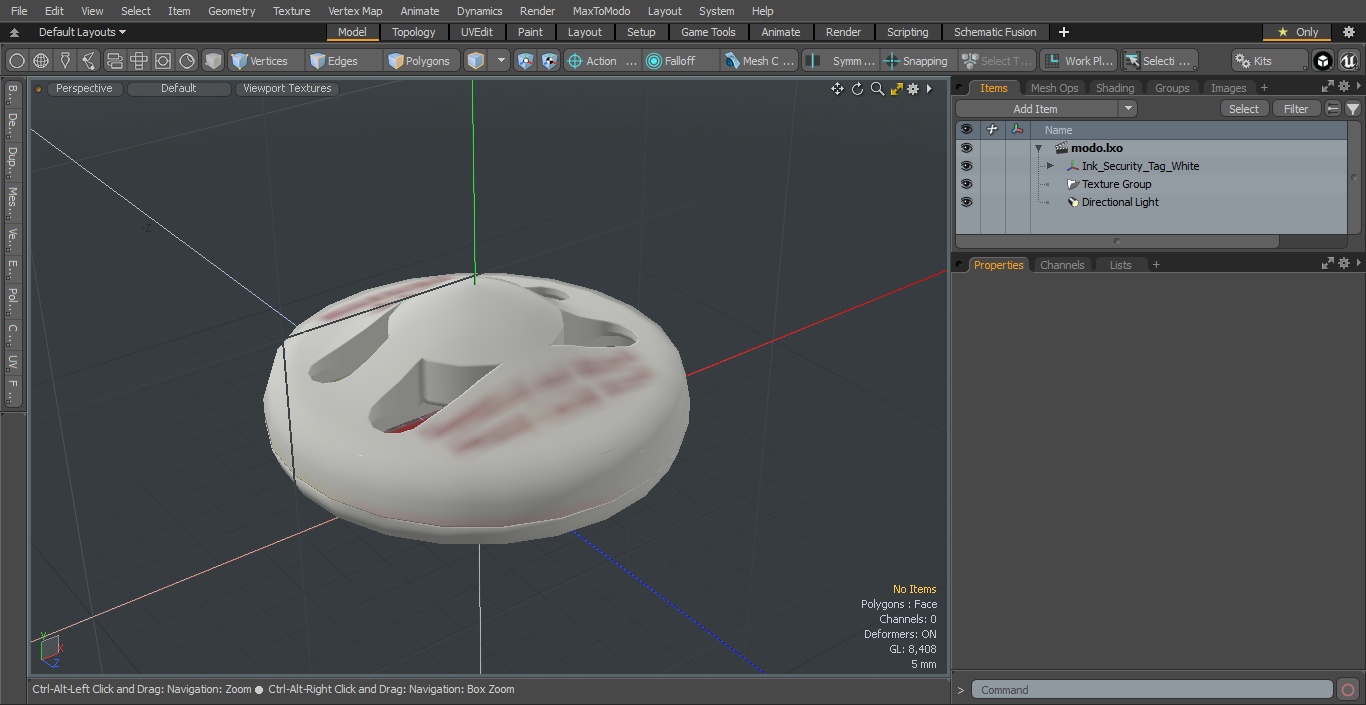Click the Command input field

click(x=1152, y=690)
